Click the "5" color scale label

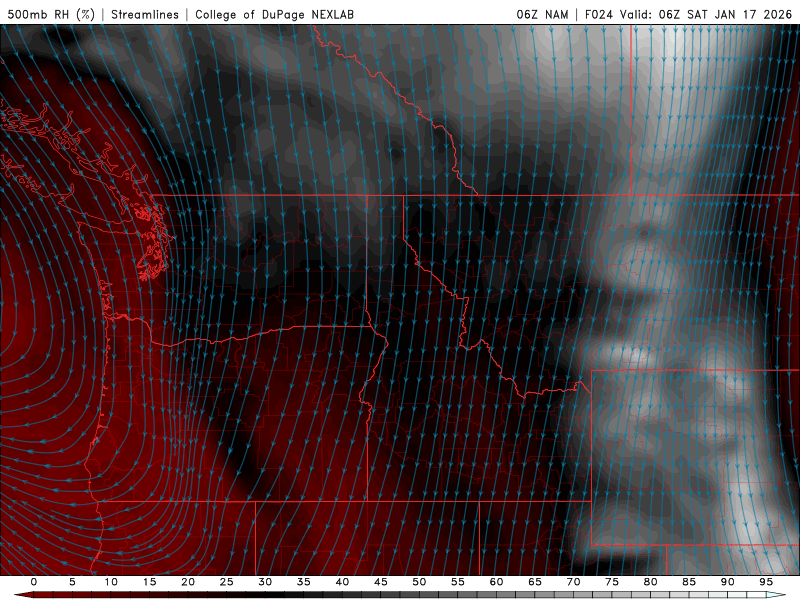72,582
